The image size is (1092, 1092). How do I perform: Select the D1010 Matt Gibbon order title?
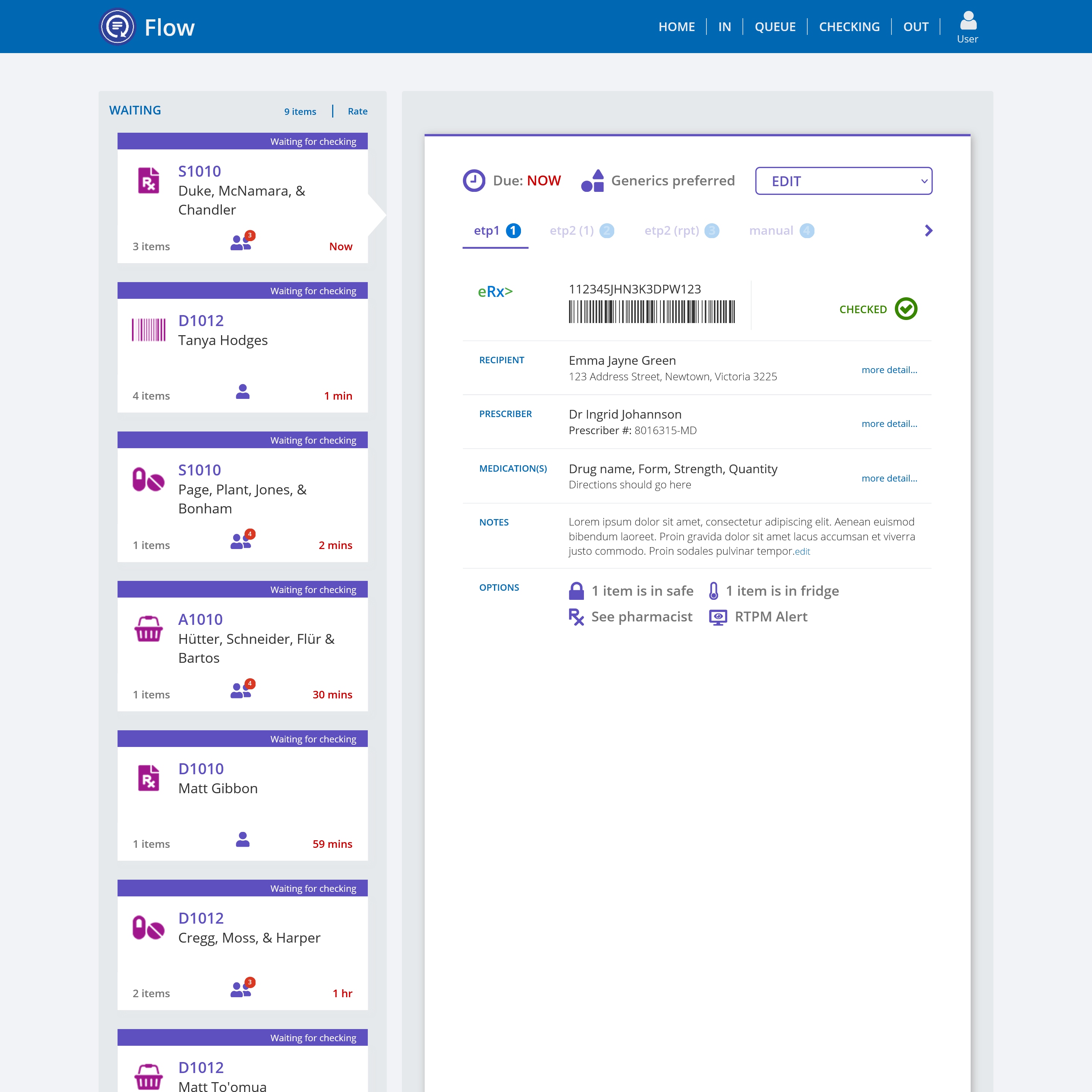click(x=201, y=769)
